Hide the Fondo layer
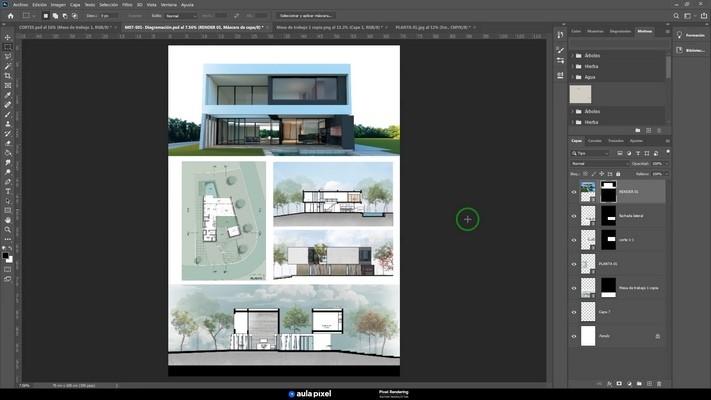The height and width of the screenshot is (400, 711). [574, 336]
